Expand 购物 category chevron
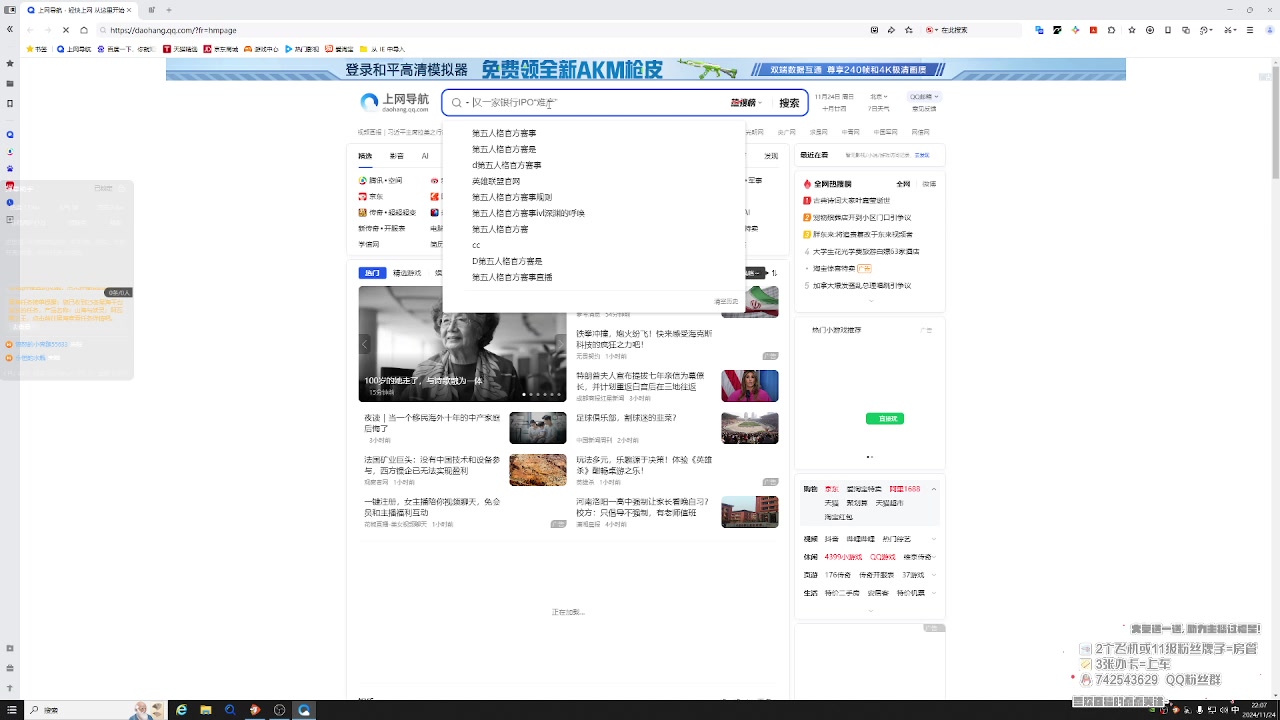This screenshot has height=720, width=1280. click(x=934, y=489)
